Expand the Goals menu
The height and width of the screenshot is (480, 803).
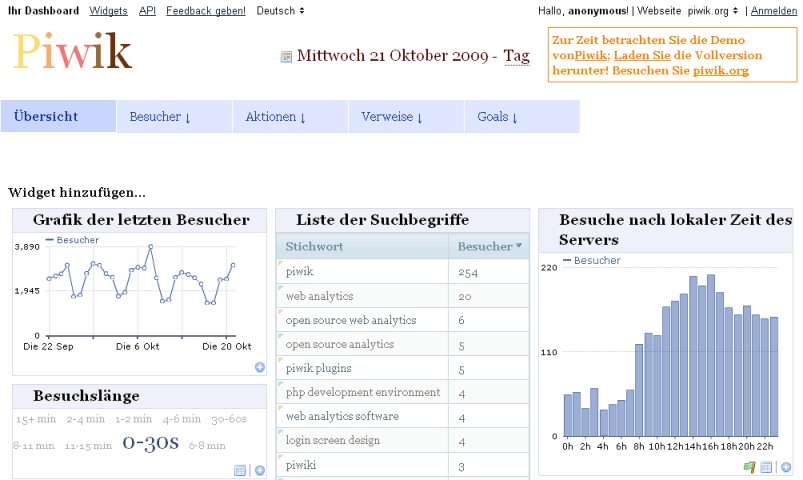(522, 117)
